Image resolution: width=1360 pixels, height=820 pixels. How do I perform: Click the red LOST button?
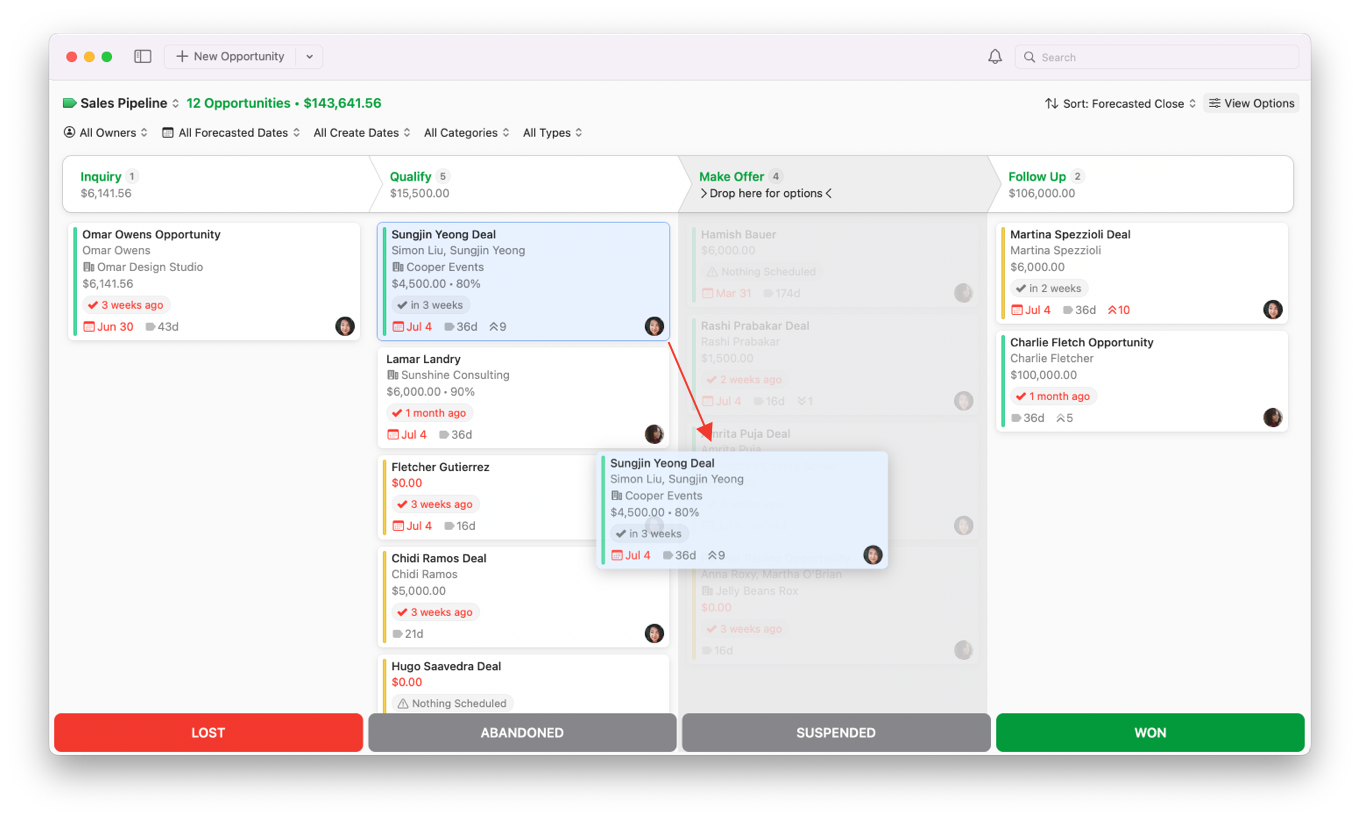tap(208, 733)
